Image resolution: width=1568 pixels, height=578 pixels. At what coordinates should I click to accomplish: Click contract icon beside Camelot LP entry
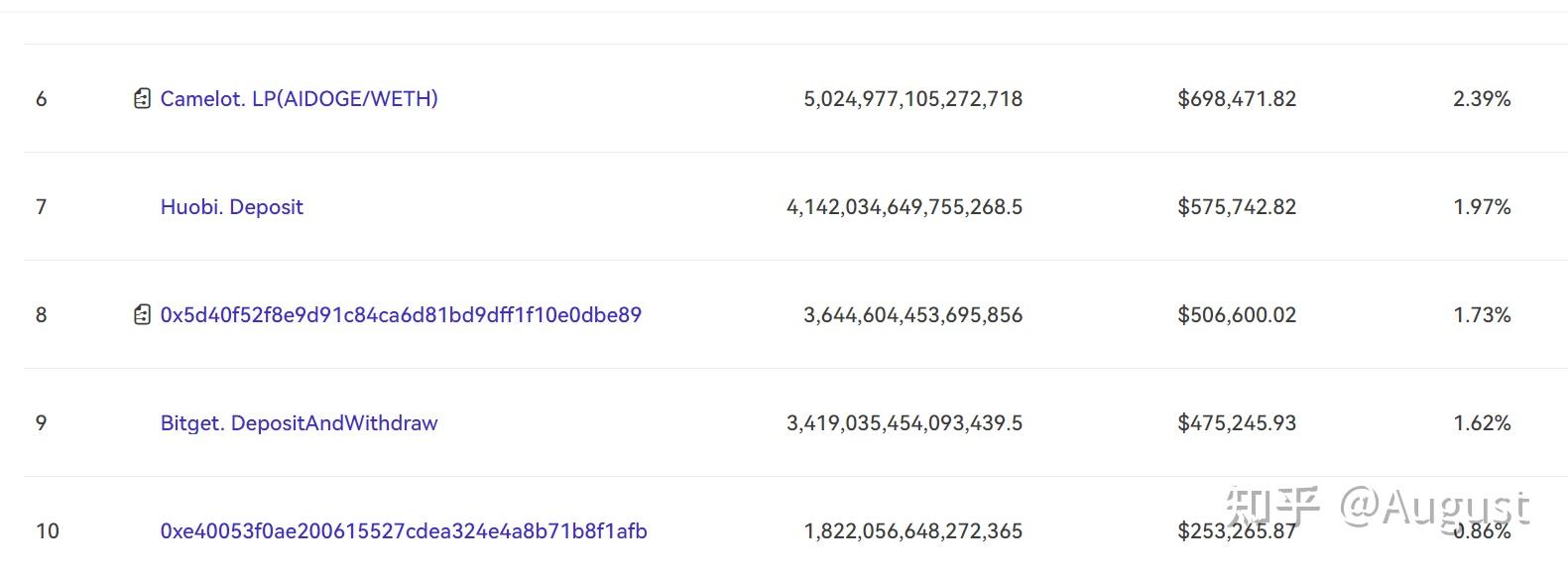click(142, 98)
